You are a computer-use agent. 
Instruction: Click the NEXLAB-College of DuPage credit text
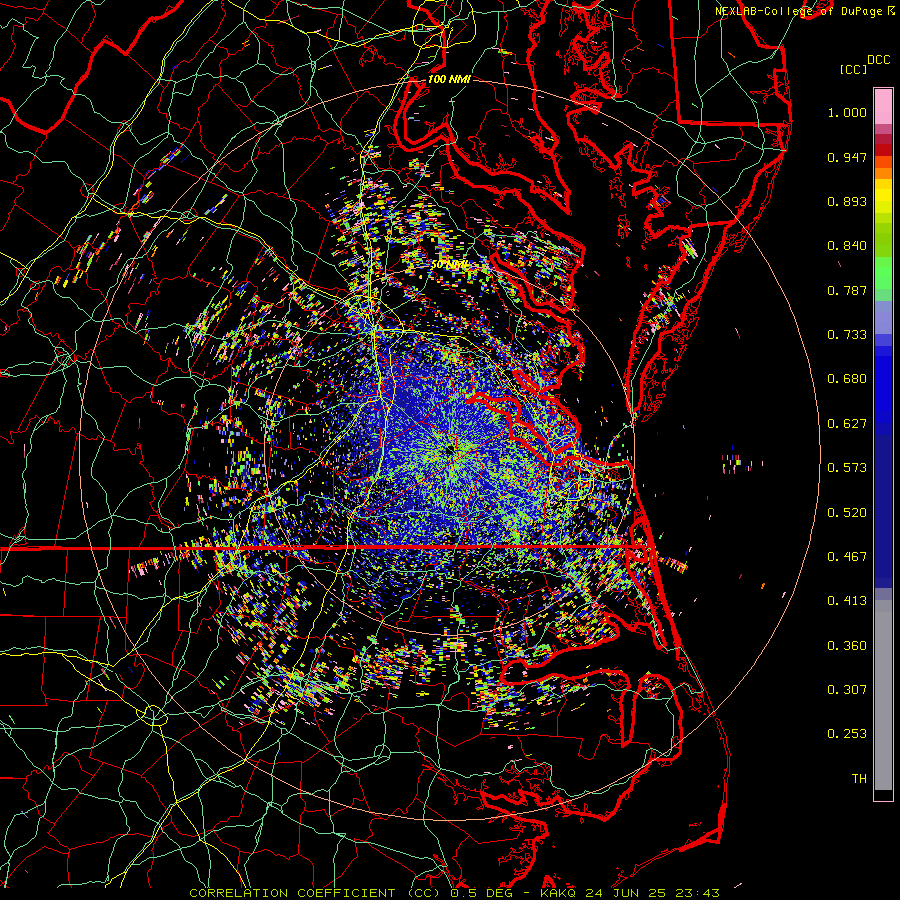(x=805, y=11)
